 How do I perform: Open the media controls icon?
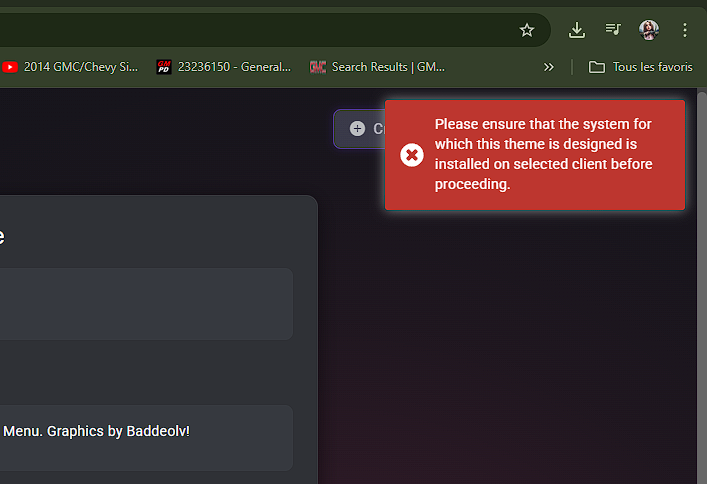pos(613,30)
